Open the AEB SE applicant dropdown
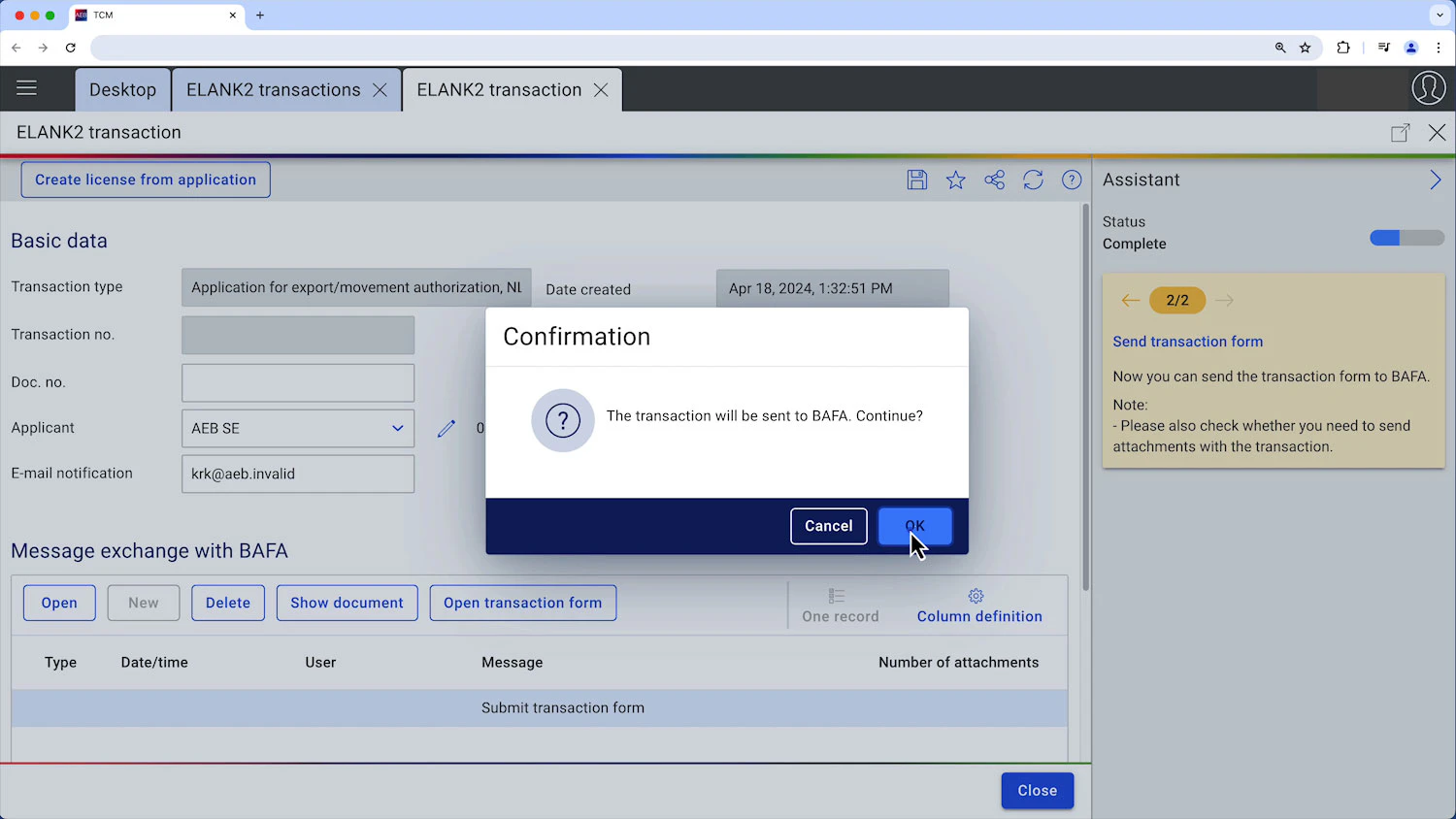The width and height of the screenshot is (1456, 819). coord(397,428)
